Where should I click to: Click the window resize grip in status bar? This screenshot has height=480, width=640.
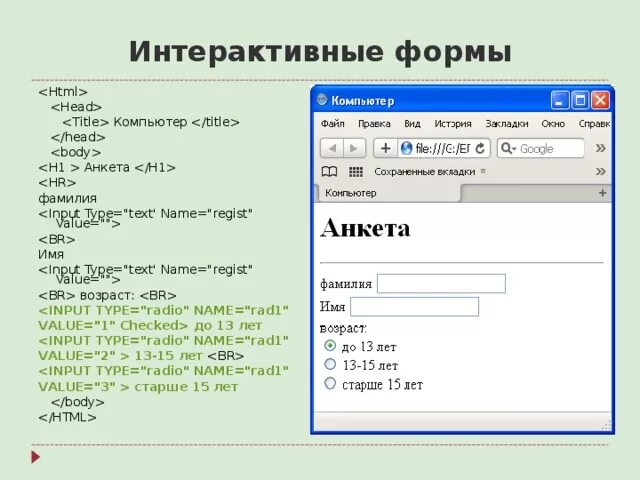click(607, 425)
